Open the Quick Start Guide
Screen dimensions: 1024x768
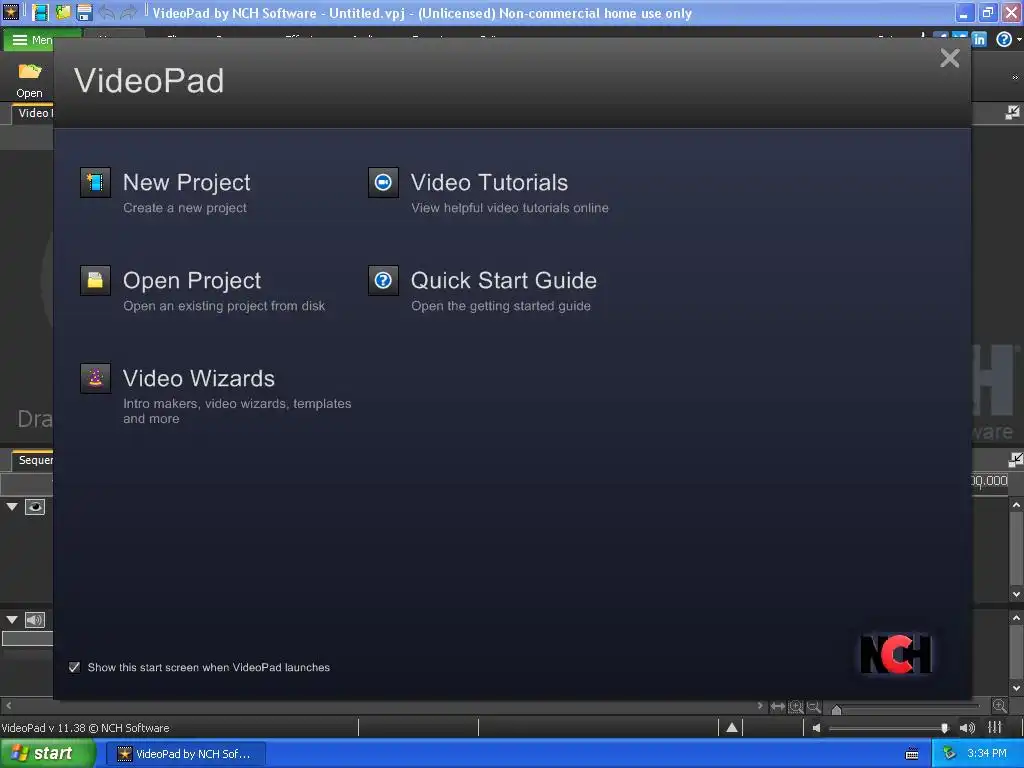click(x=504, y=280)
